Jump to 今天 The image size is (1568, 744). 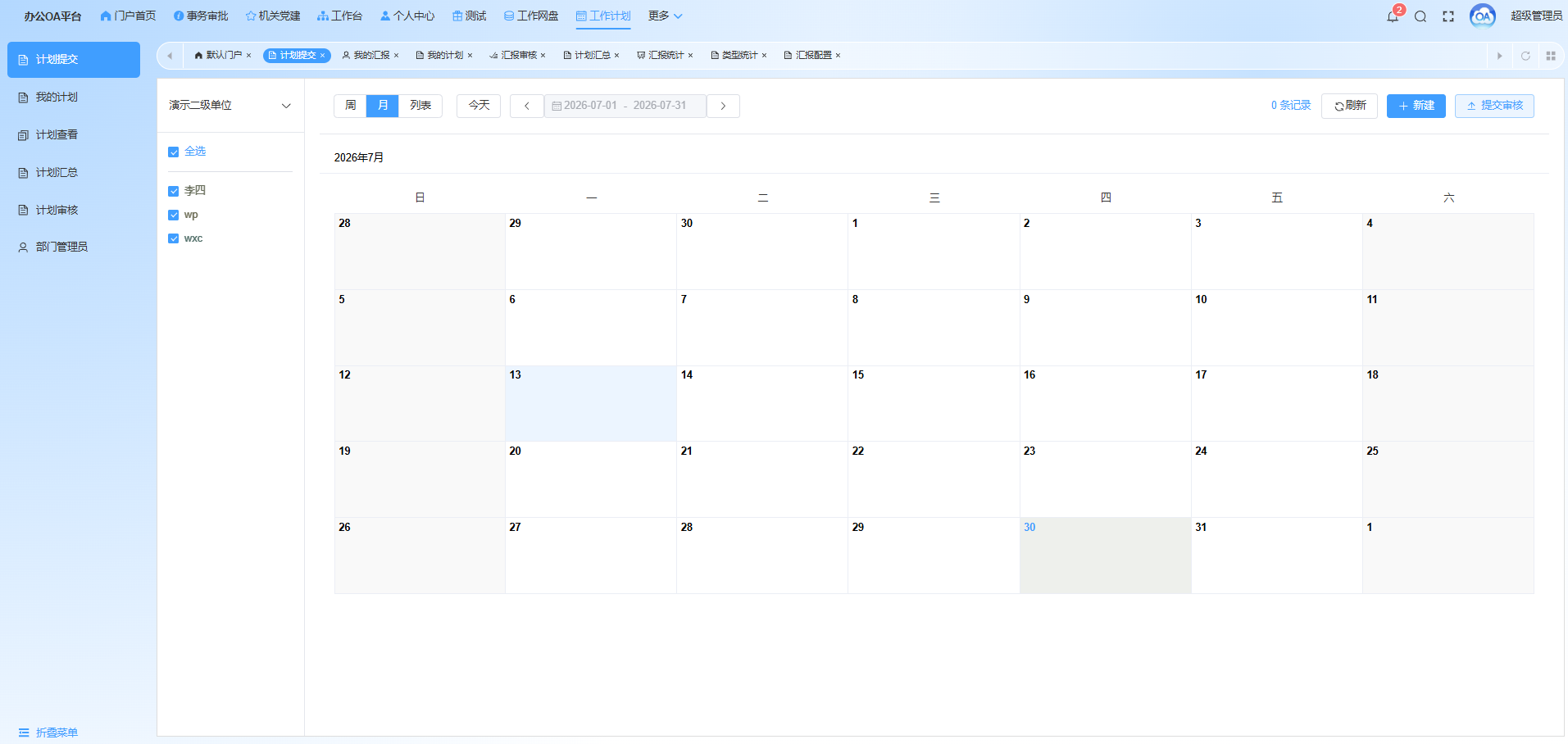pyautogui.click(x=479, y=106)
